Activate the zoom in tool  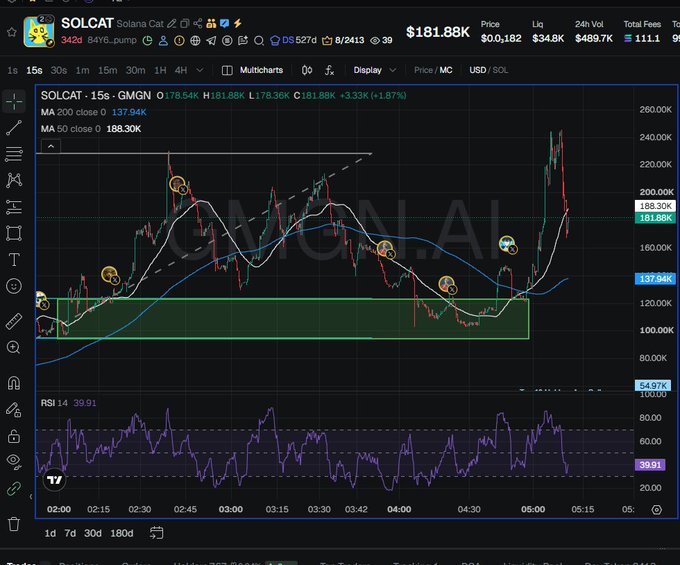click(14, 347)
